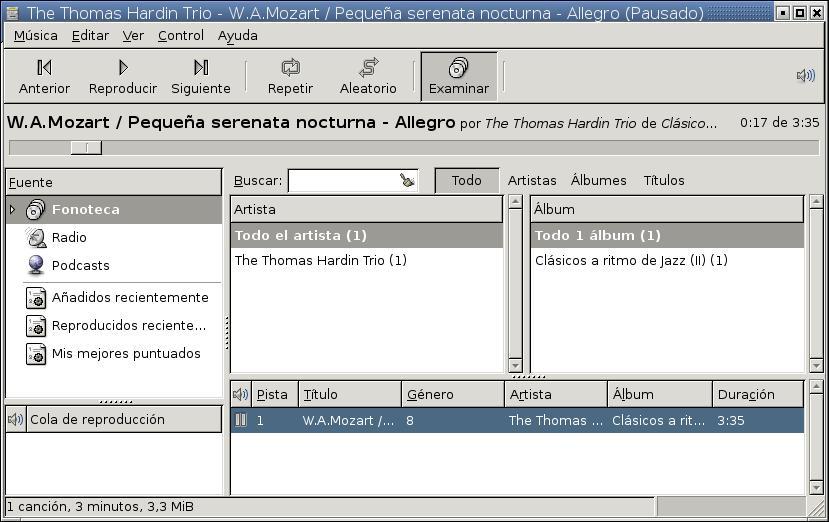Open the Música menu
This screenshot has width=829, height=522.
(35, 35)
